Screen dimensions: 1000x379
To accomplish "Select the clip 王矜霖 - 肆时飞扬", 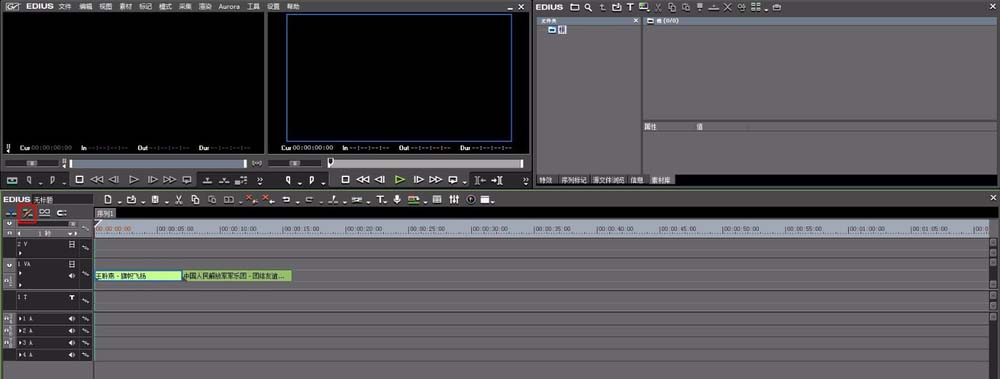I will pyautogui.click(x=138, y=276).
